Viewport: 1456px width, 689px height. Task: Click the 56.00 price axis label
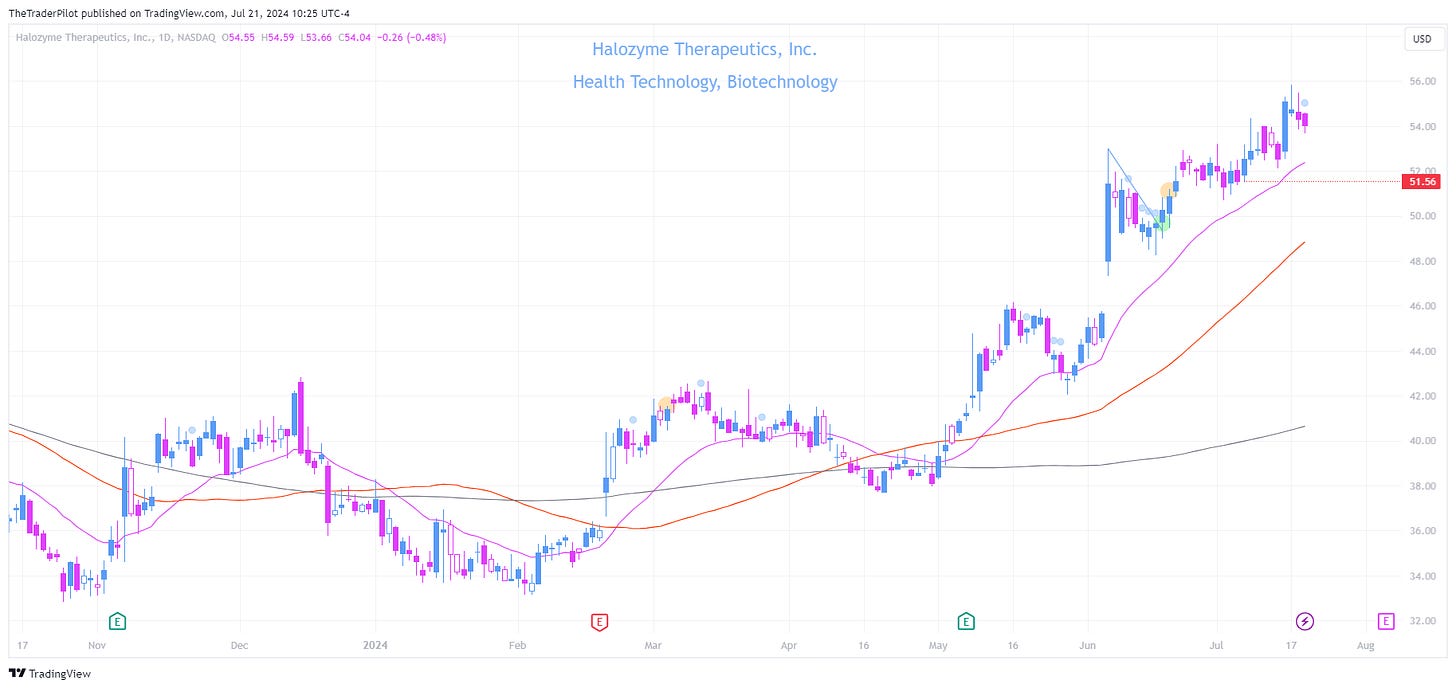[x=1422, y=82]
